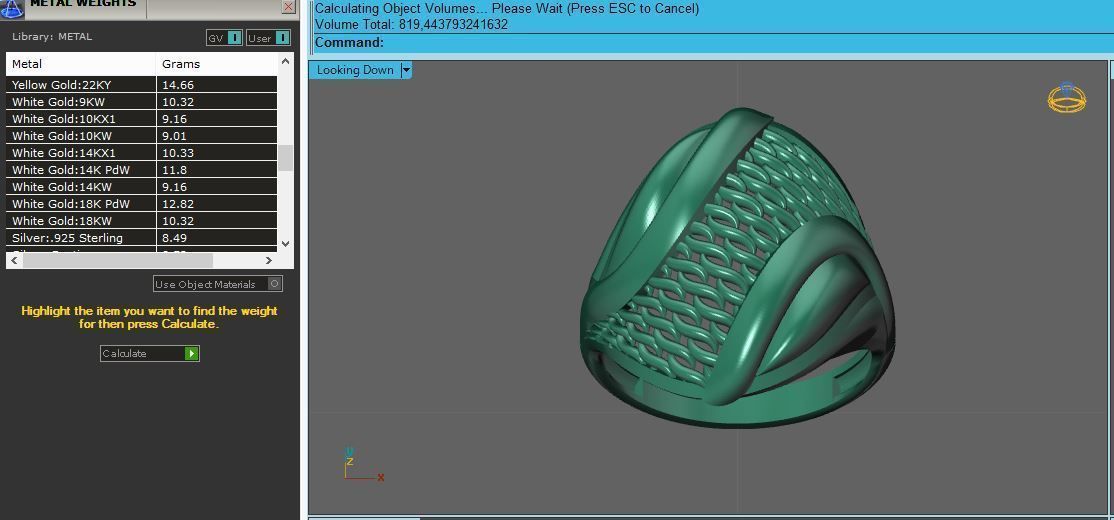The height and width of the screenshot is (520, 1114).
Task: Click the Looking Down viewport label
Action: (355, 70)
